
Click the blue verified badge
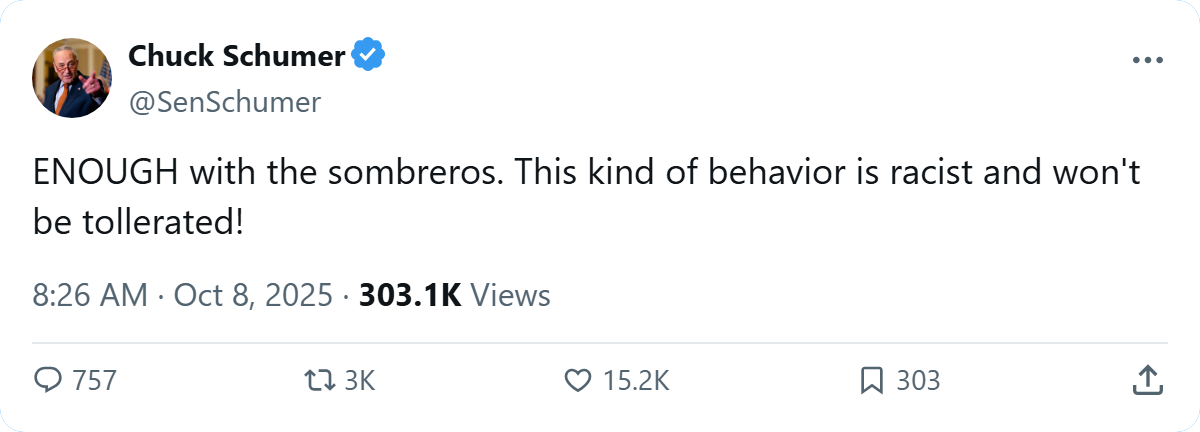point(369,56)
